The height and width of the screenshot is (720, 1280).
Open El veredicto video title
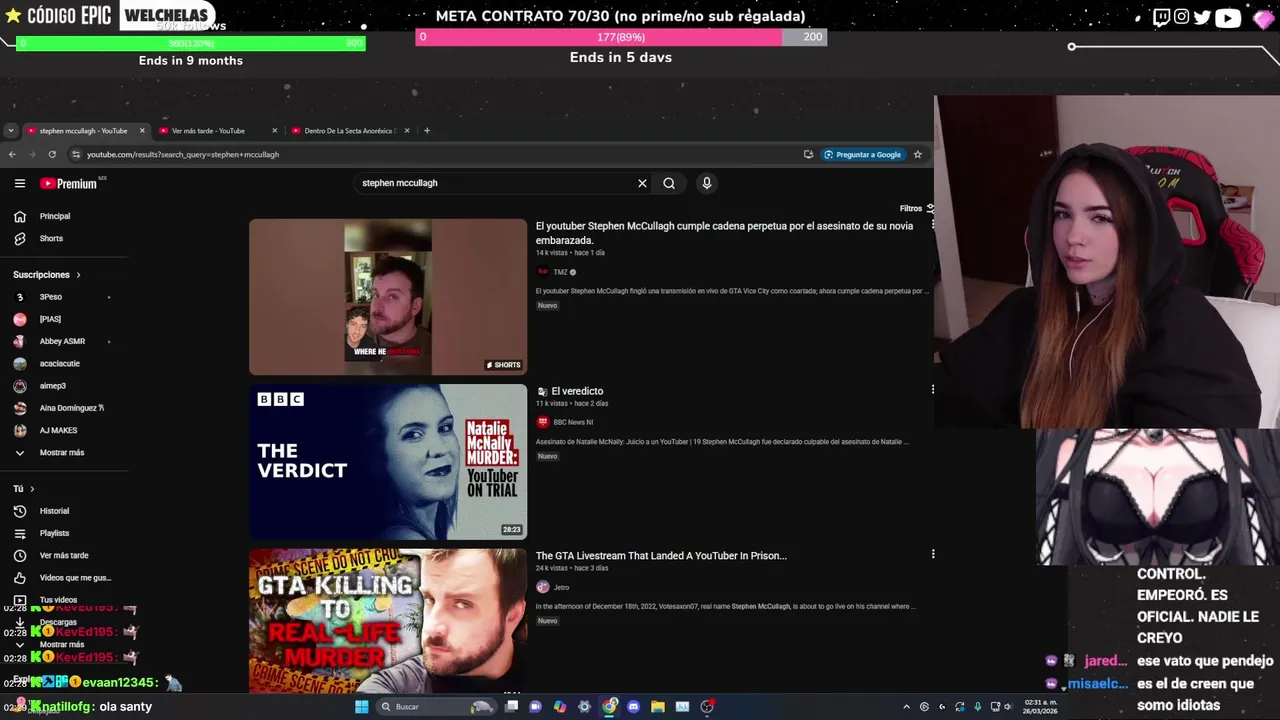click(577, 391)
